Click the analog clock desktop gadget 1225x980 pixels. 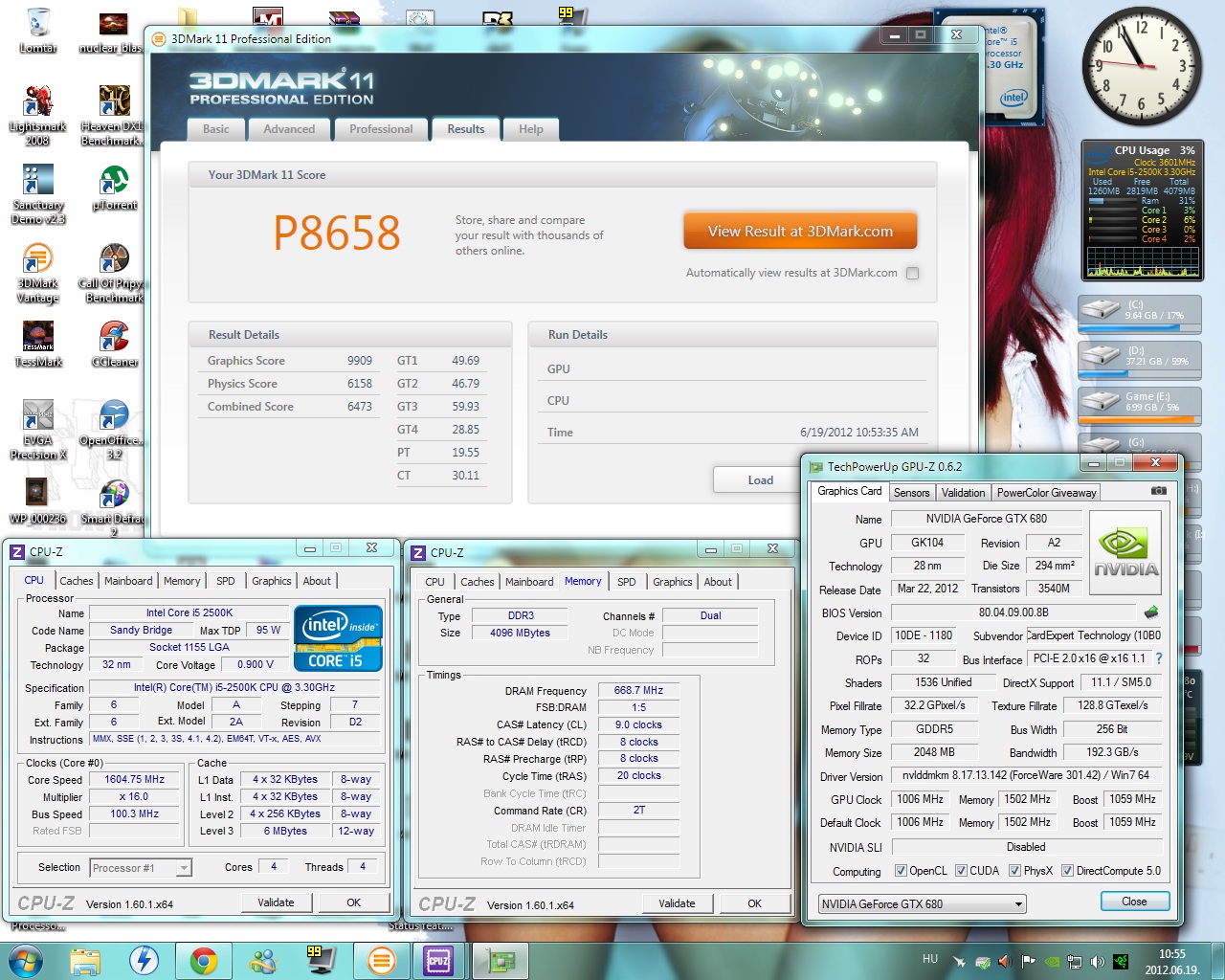tap(1140, 67)
